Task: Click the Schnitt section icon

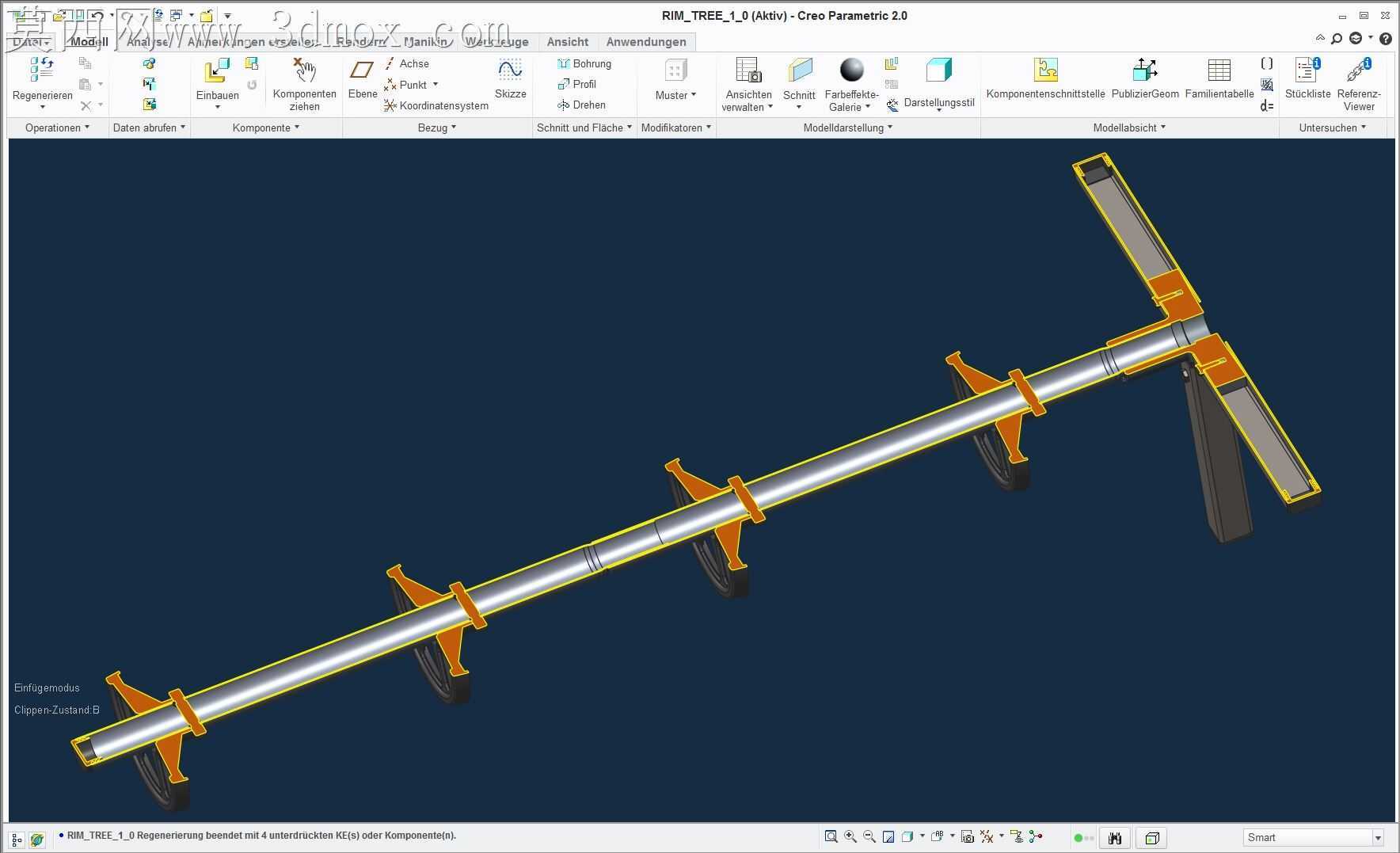Action: (800, 70)
